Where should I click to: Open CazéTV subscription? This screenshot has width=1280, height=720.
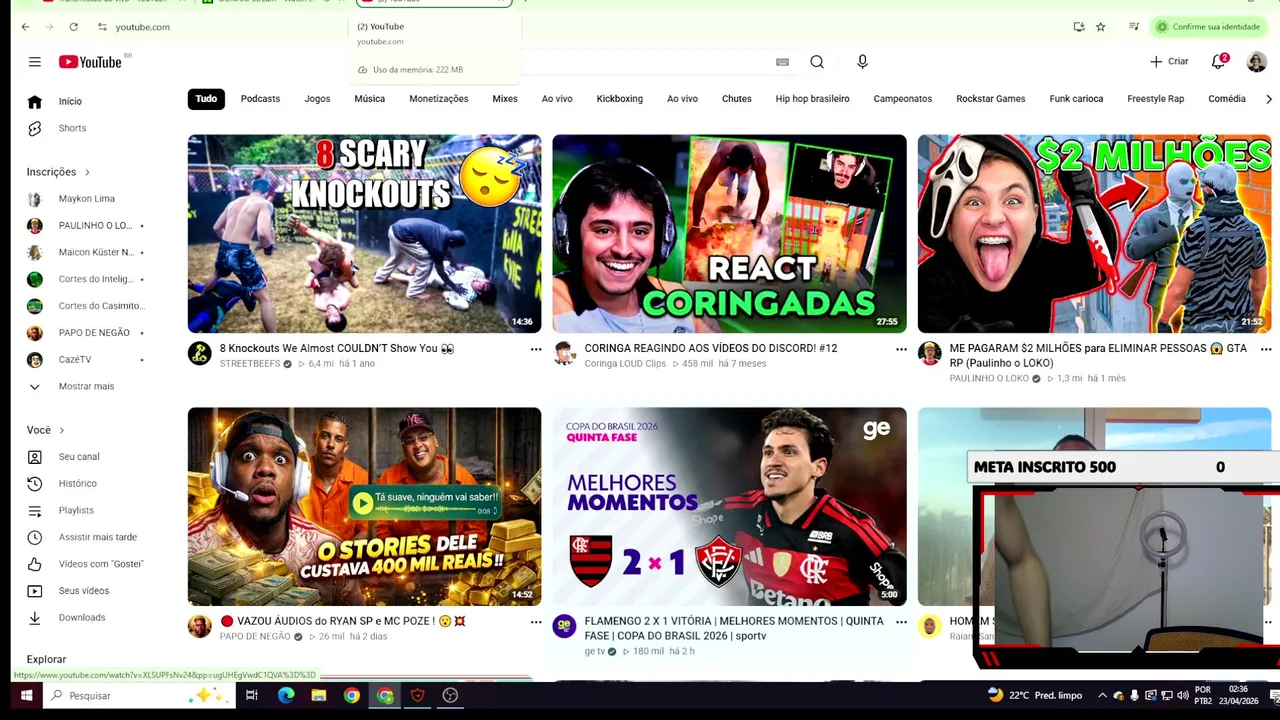point(85,360)
